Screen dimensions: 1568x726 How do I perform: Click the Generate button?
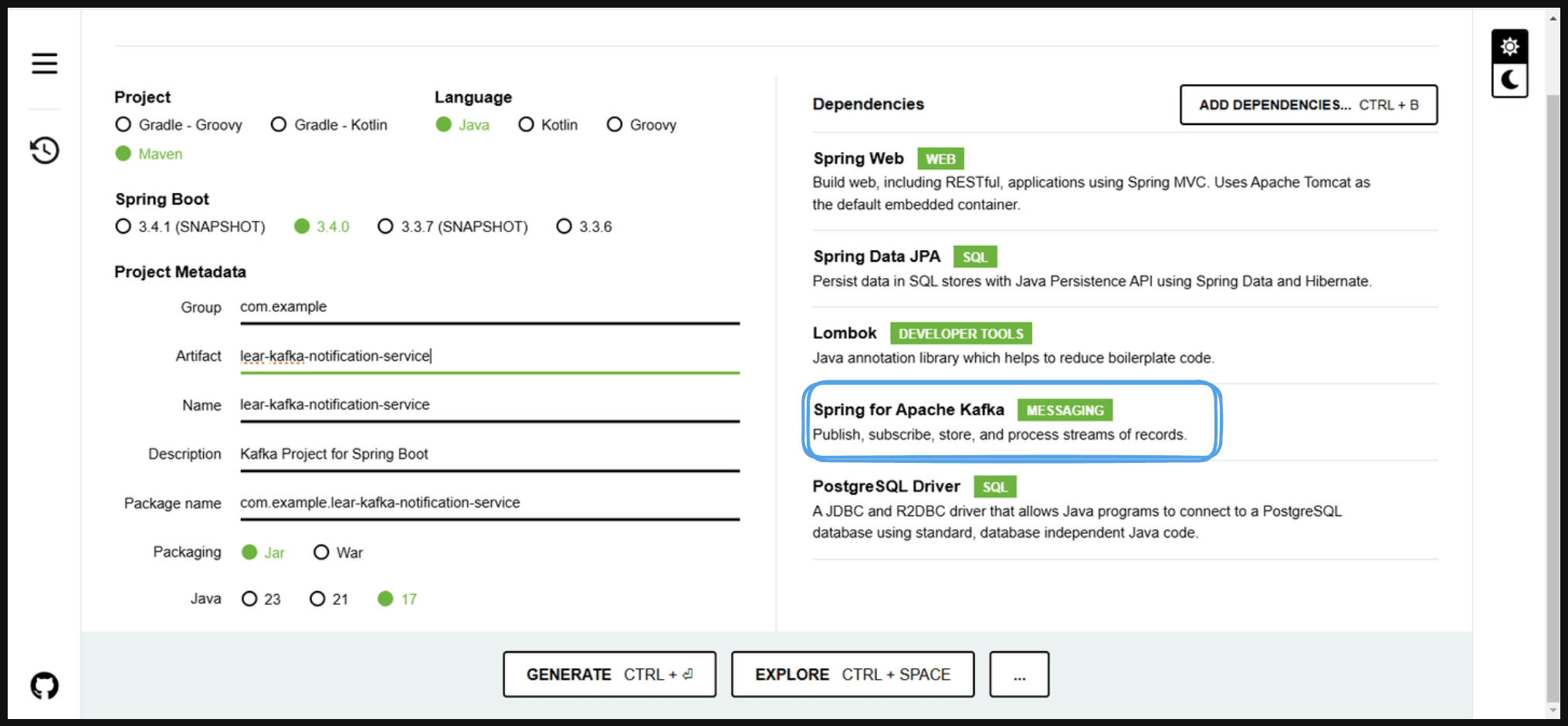click(609, 674)
